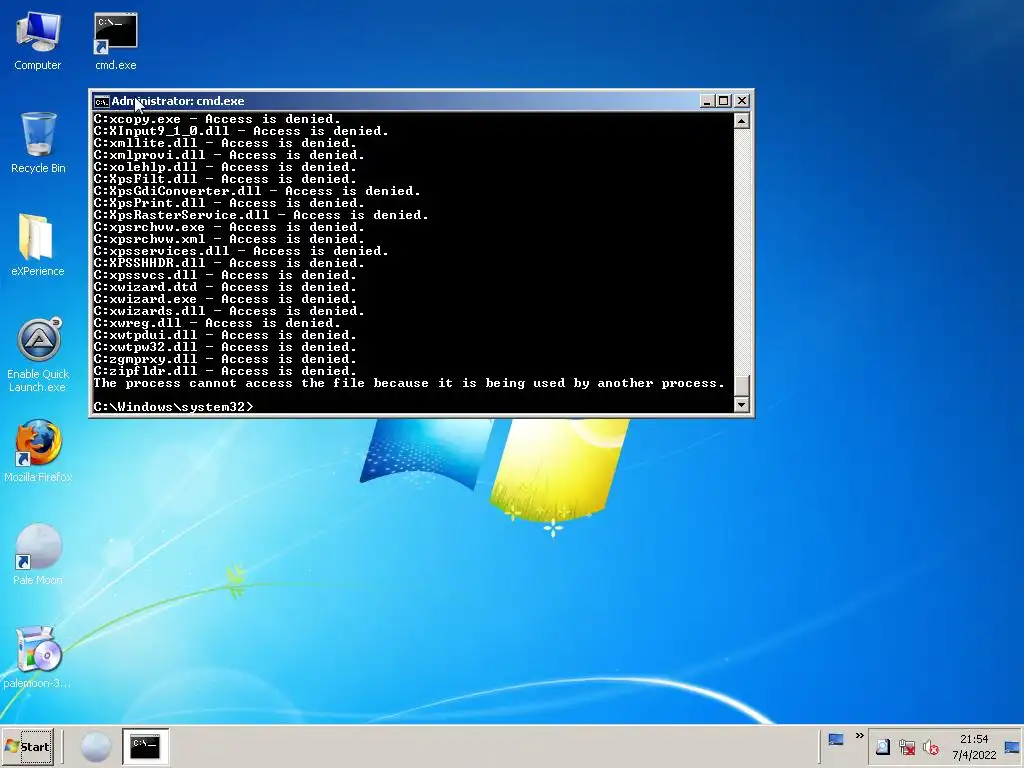1024x768 pixels.
Task: Click the xwtpw32.dll output line
Action: coord(225,347)
